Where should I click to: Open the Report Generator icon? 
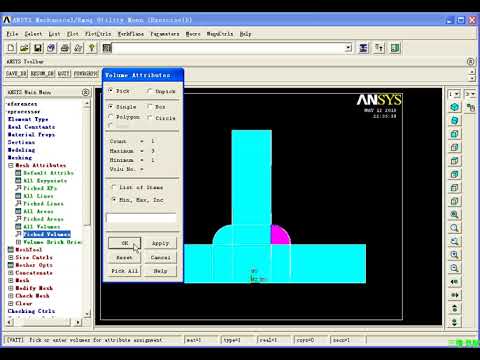(78, 48)
